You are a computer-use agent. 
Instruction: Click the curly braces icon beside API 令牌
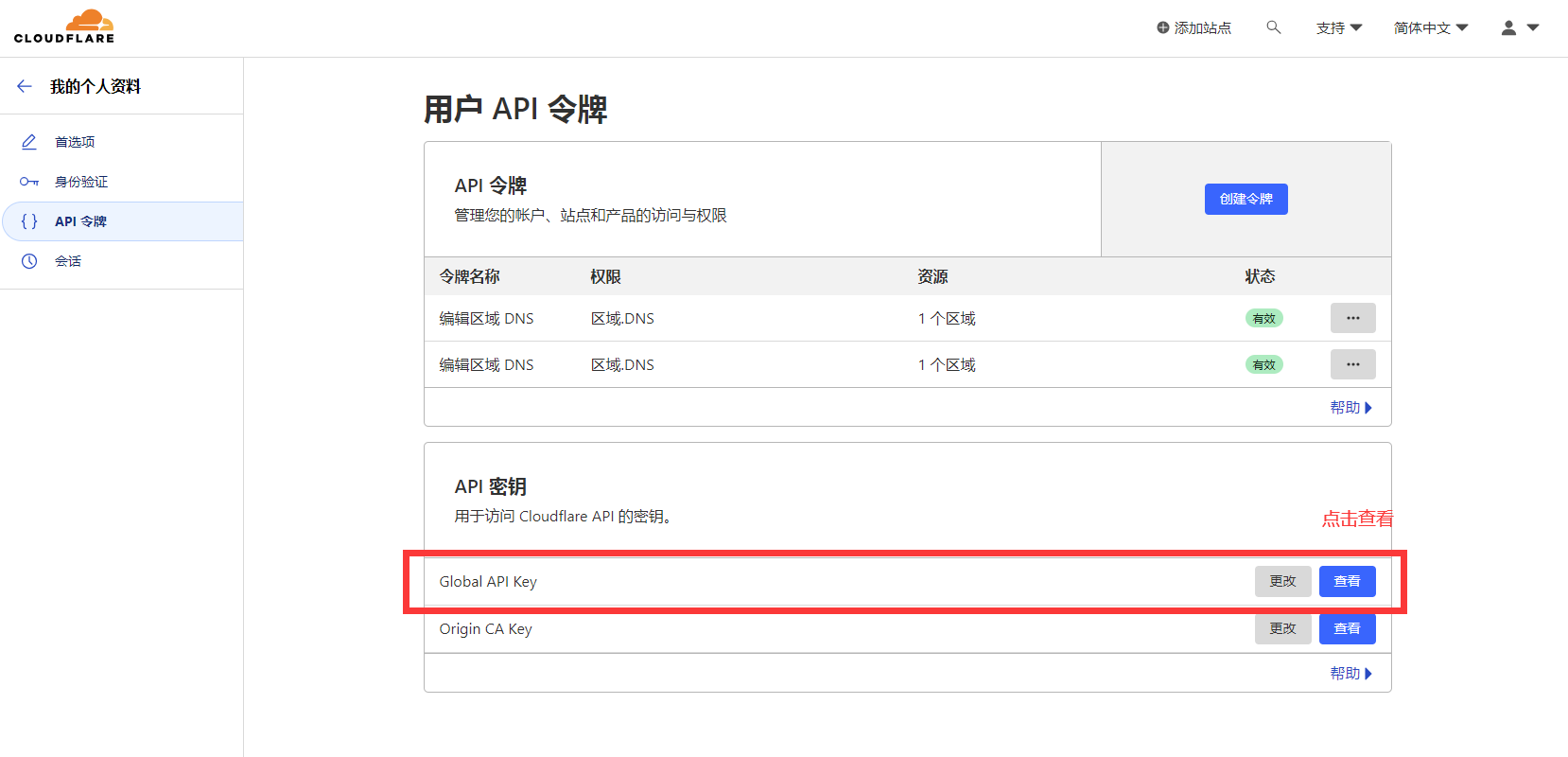(x=29, y=221)
